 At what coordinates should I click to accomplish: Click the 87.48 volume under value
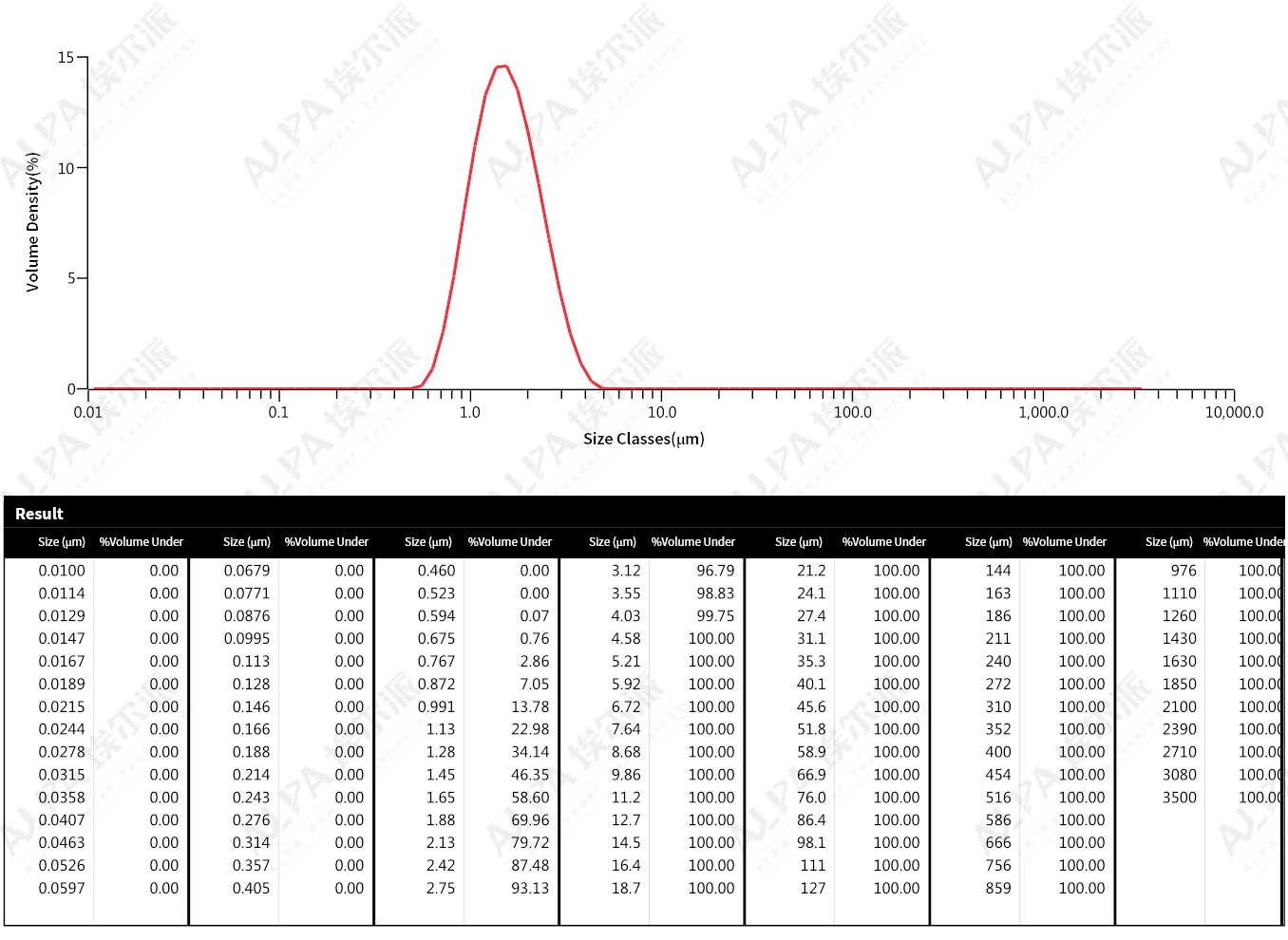click(x=530, y=866)
